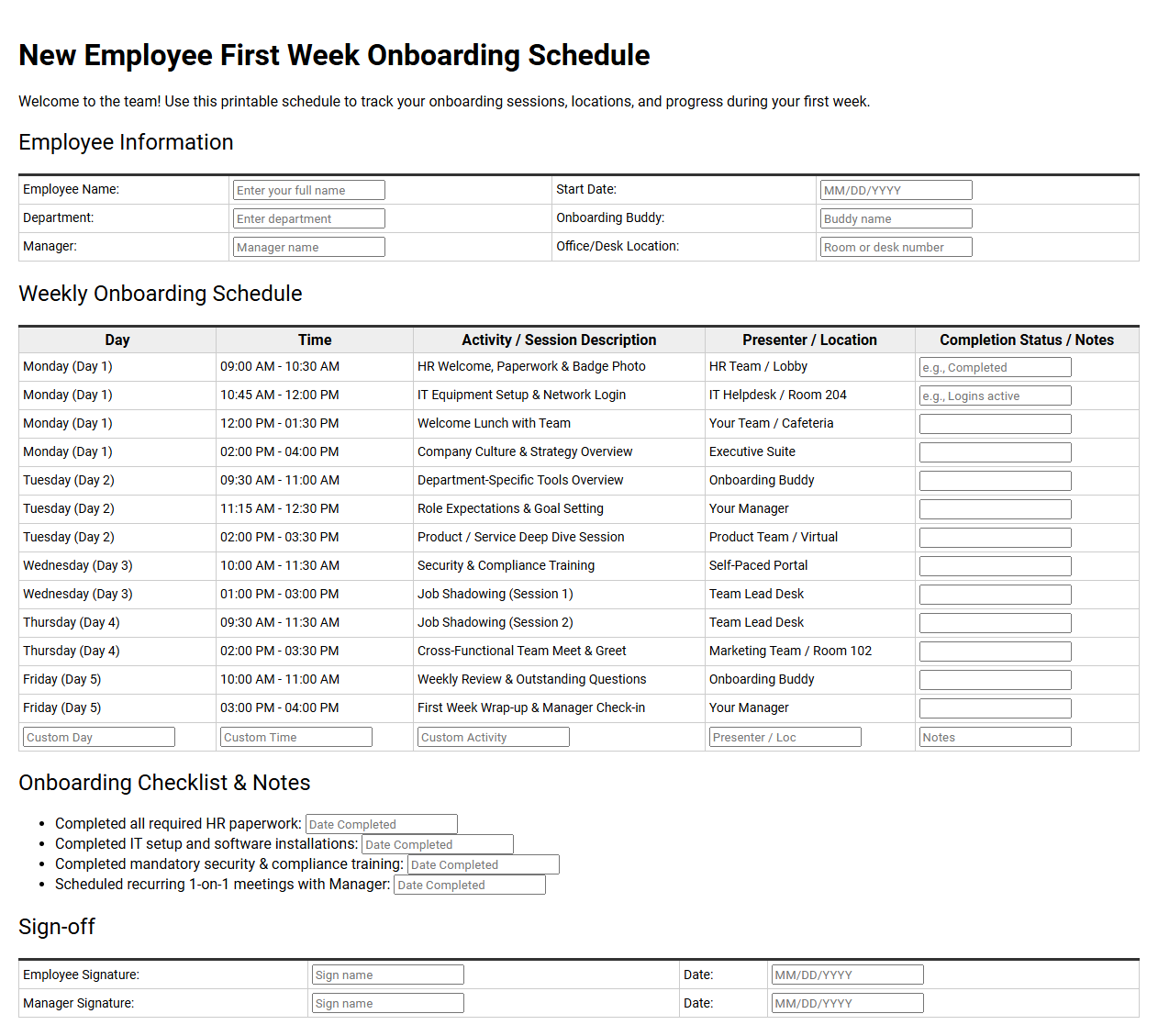
Task: Click status field for First Week Wrap-up row
Action: coord(996,708)
